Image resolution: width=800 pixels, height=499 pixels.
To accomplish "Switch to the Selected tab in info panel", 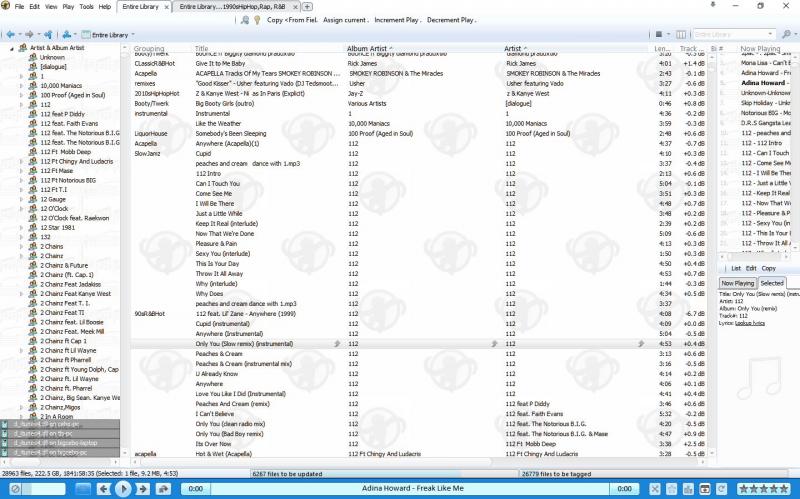I will point(771,283).
